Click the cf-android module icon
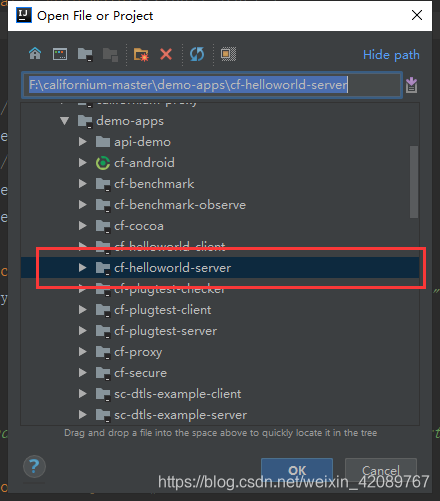Viewport: 440px width, 501px height. pos(103,163)
